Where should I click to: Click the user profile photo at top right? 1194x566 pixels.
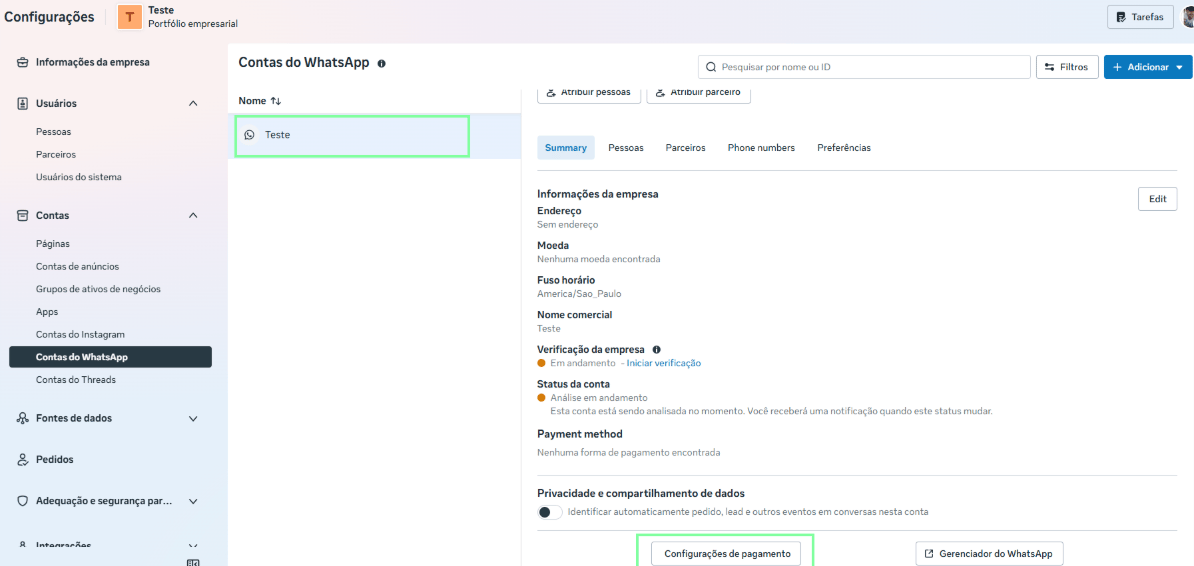[1188, 17]
